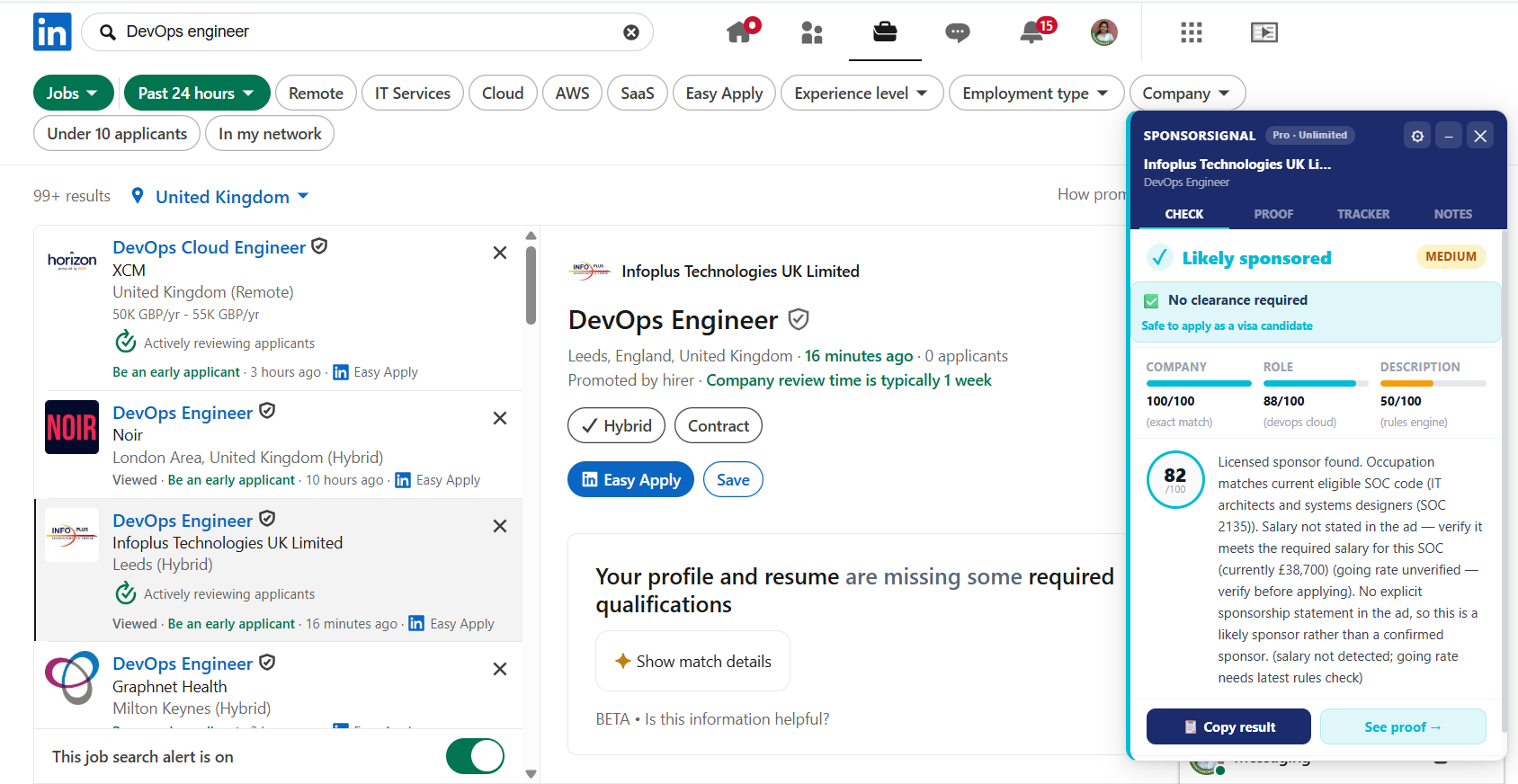Switch to the PROOF tab
The height and width of the screenshot is (784, 1518).
pyautogui.click(x=1273, y=214)
